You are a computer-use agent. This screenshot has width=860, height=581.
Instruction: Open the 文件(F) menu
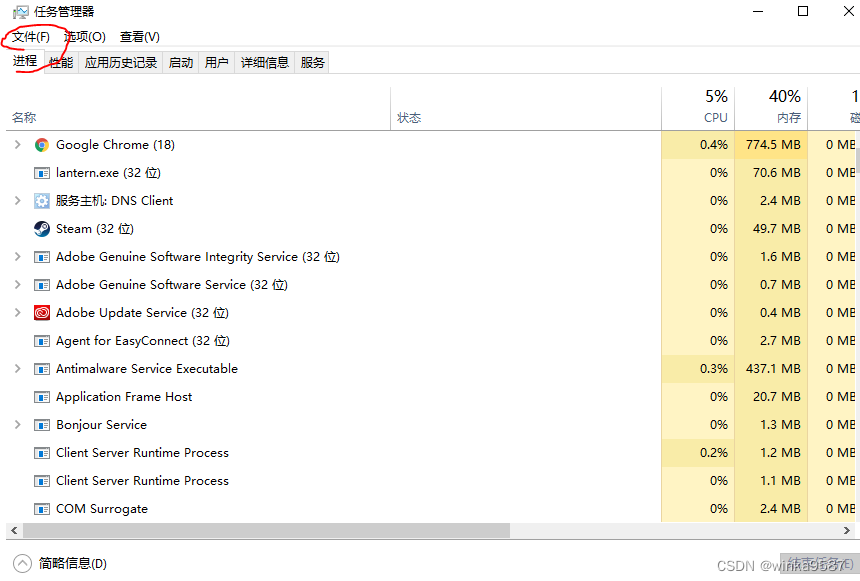[x=31, y=37]
